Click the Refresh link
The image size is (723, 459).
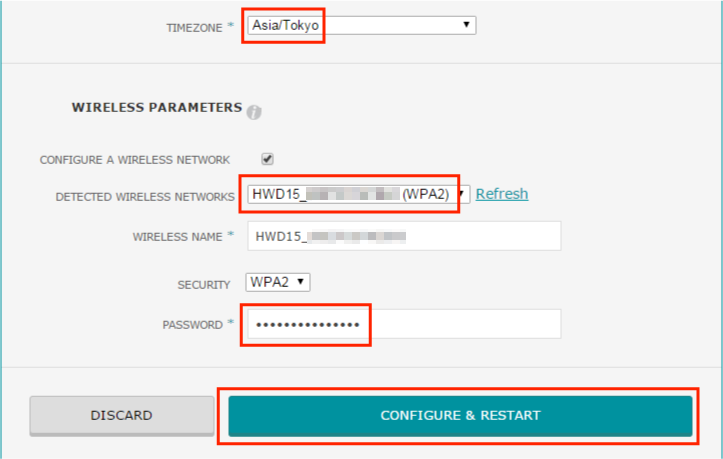pos(502,194)
